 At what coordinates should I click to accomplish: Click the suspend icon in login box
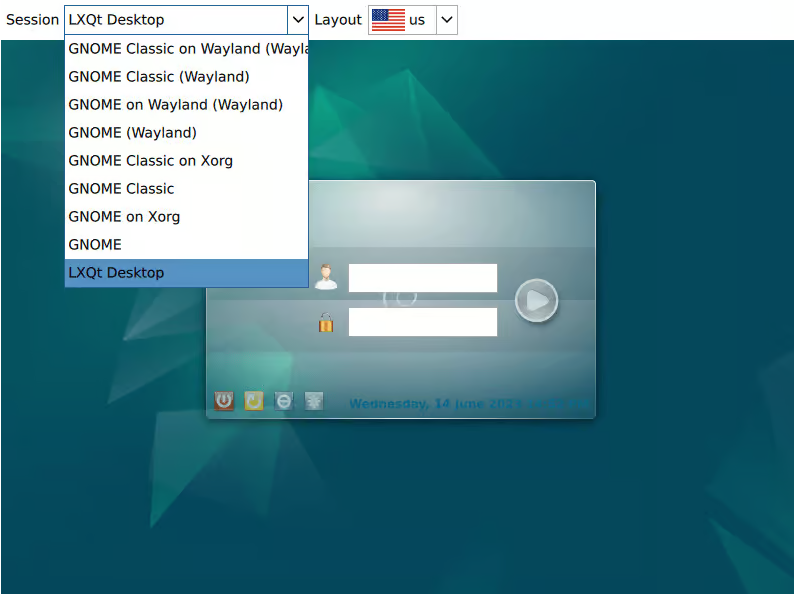(284, 401)
